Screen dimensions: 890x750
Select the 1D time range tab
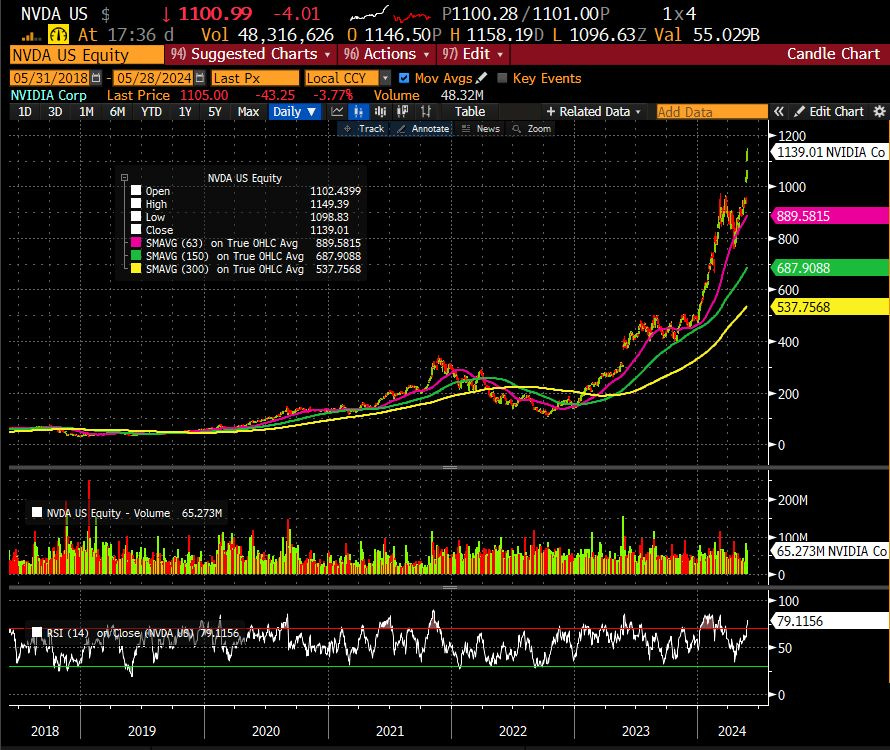[25, 111]
